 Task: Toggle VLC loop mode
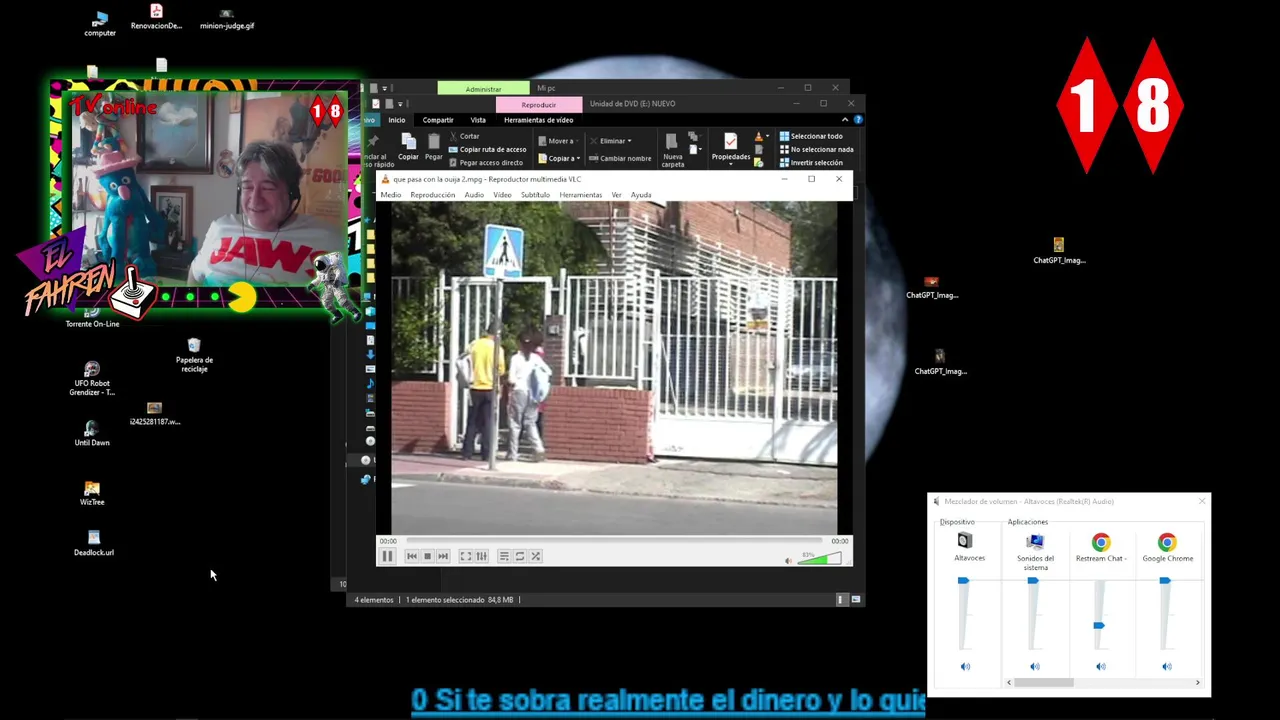tap(520, 556)
